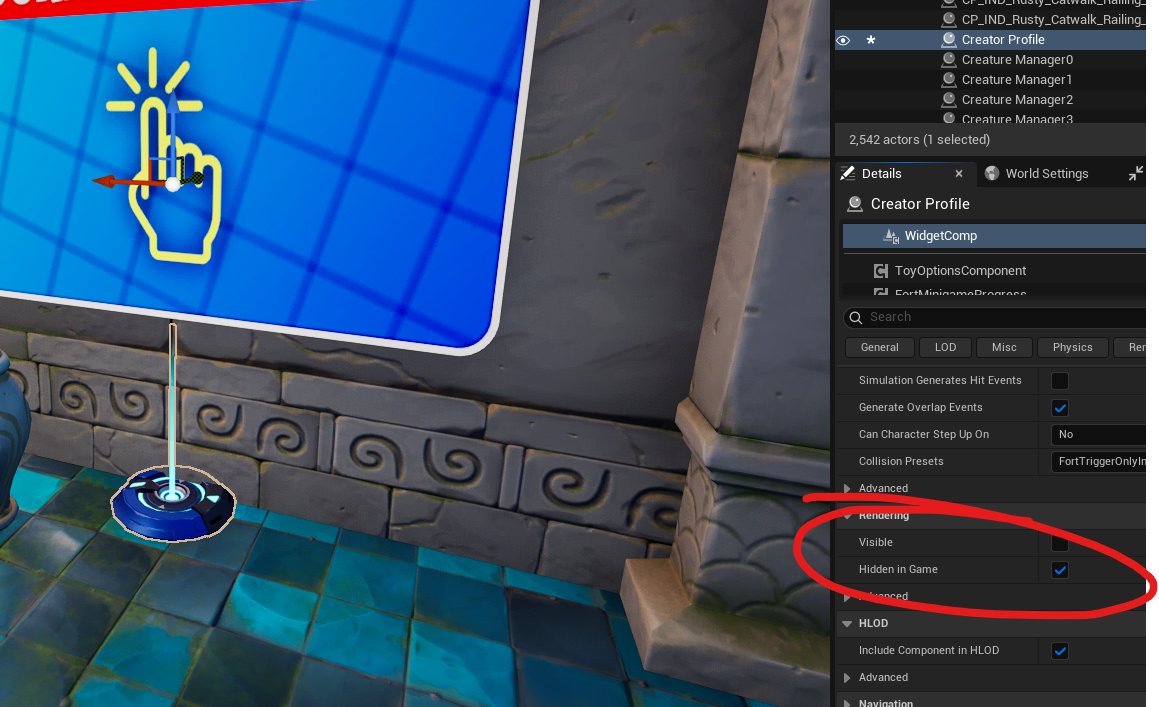Expand Advanced section under HLOD
This screenshot has width=1159, height=707.
(847, 677)
